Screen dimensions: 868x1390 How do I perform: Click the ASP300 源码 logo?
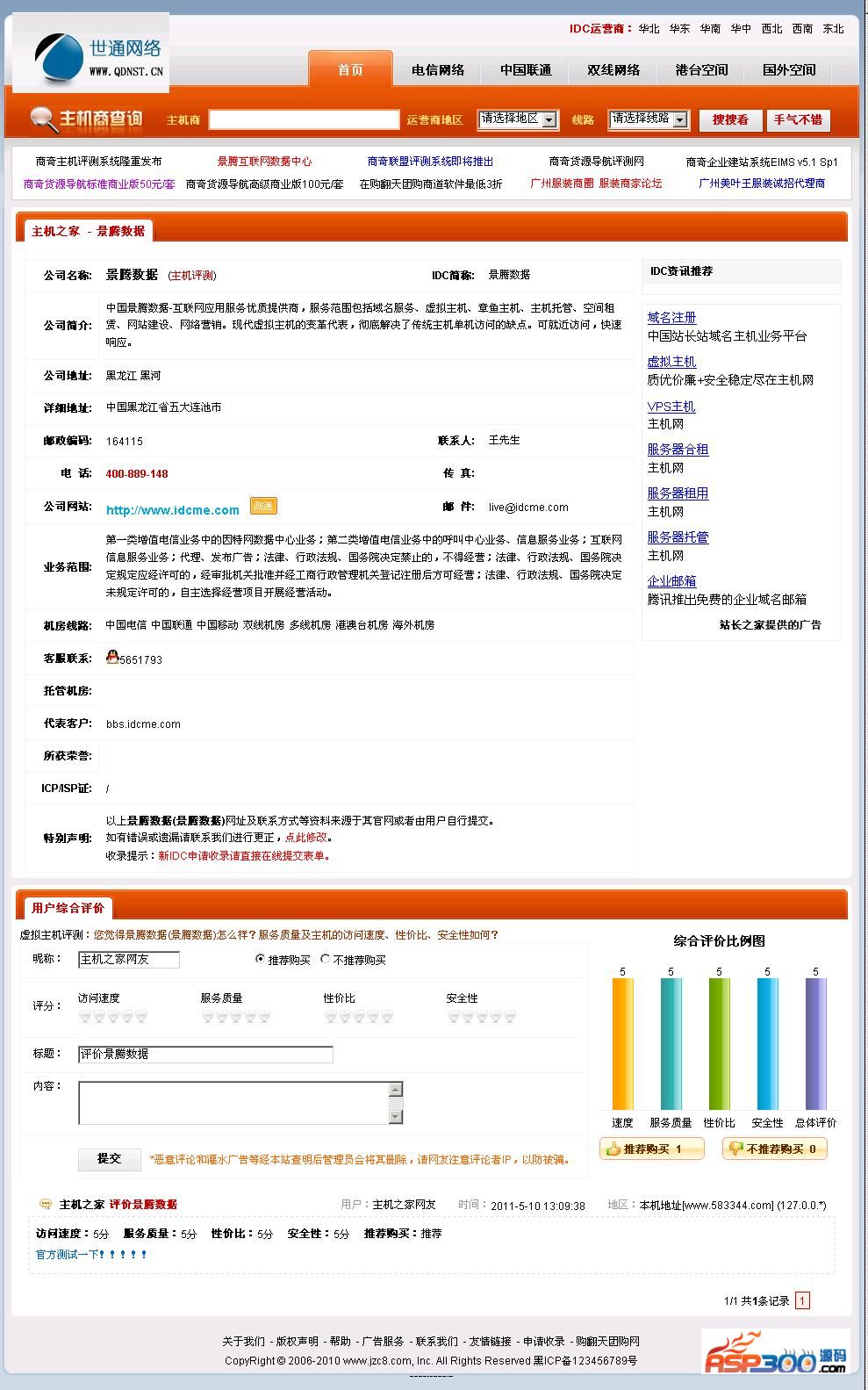click(776, 1351)
